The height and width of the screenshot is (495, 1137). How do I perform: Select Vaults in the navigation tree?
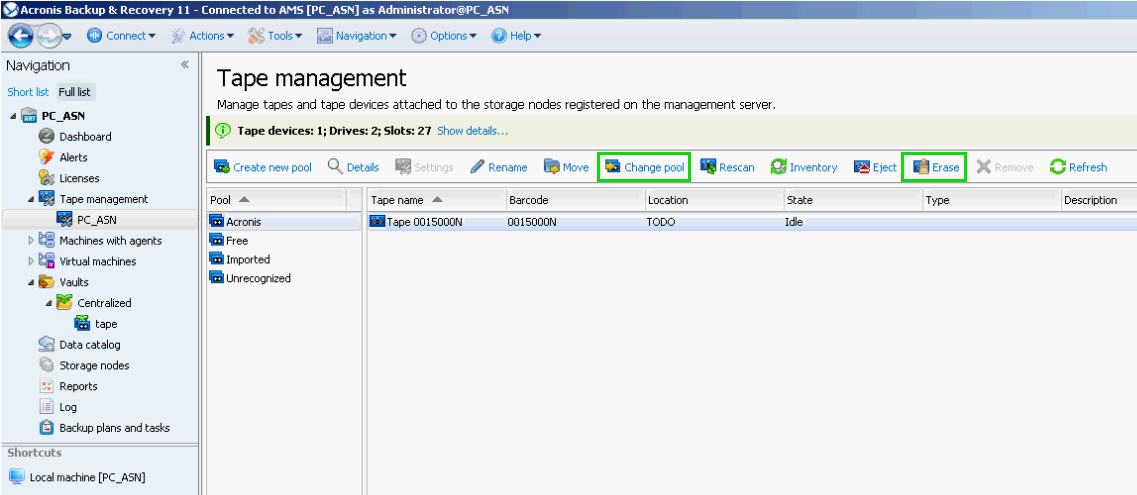coord(64,282)
